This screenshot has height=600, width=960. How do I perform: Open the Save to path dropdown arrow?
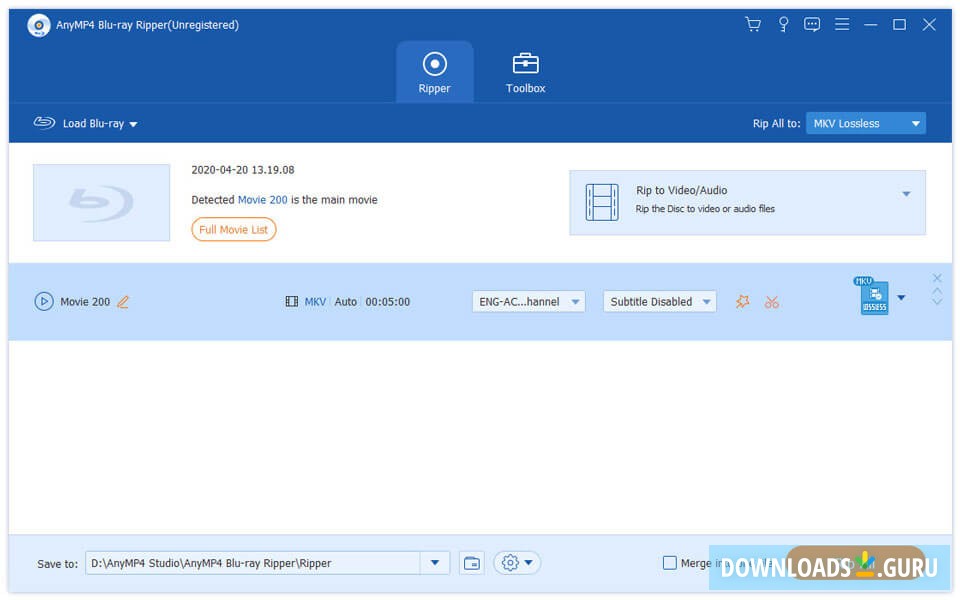tap(435, 563)
